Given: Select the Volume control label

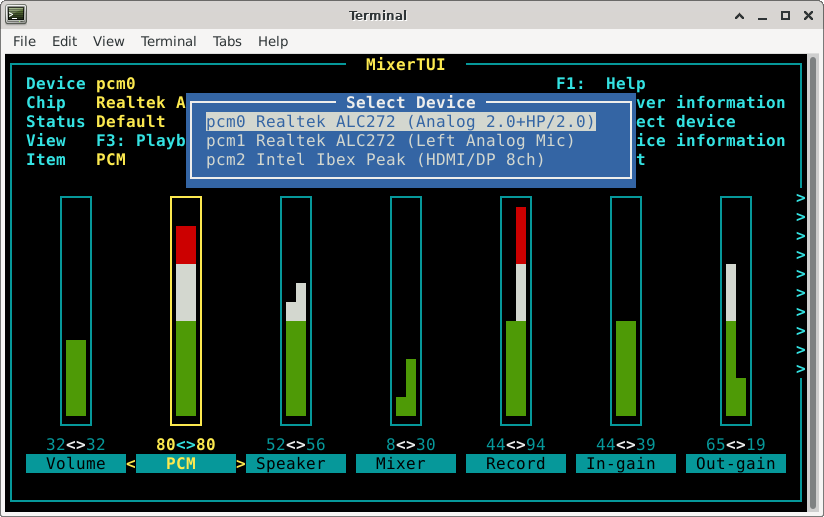Looking at the screenshot, I should pyautogui.click(x=76, y=464).
